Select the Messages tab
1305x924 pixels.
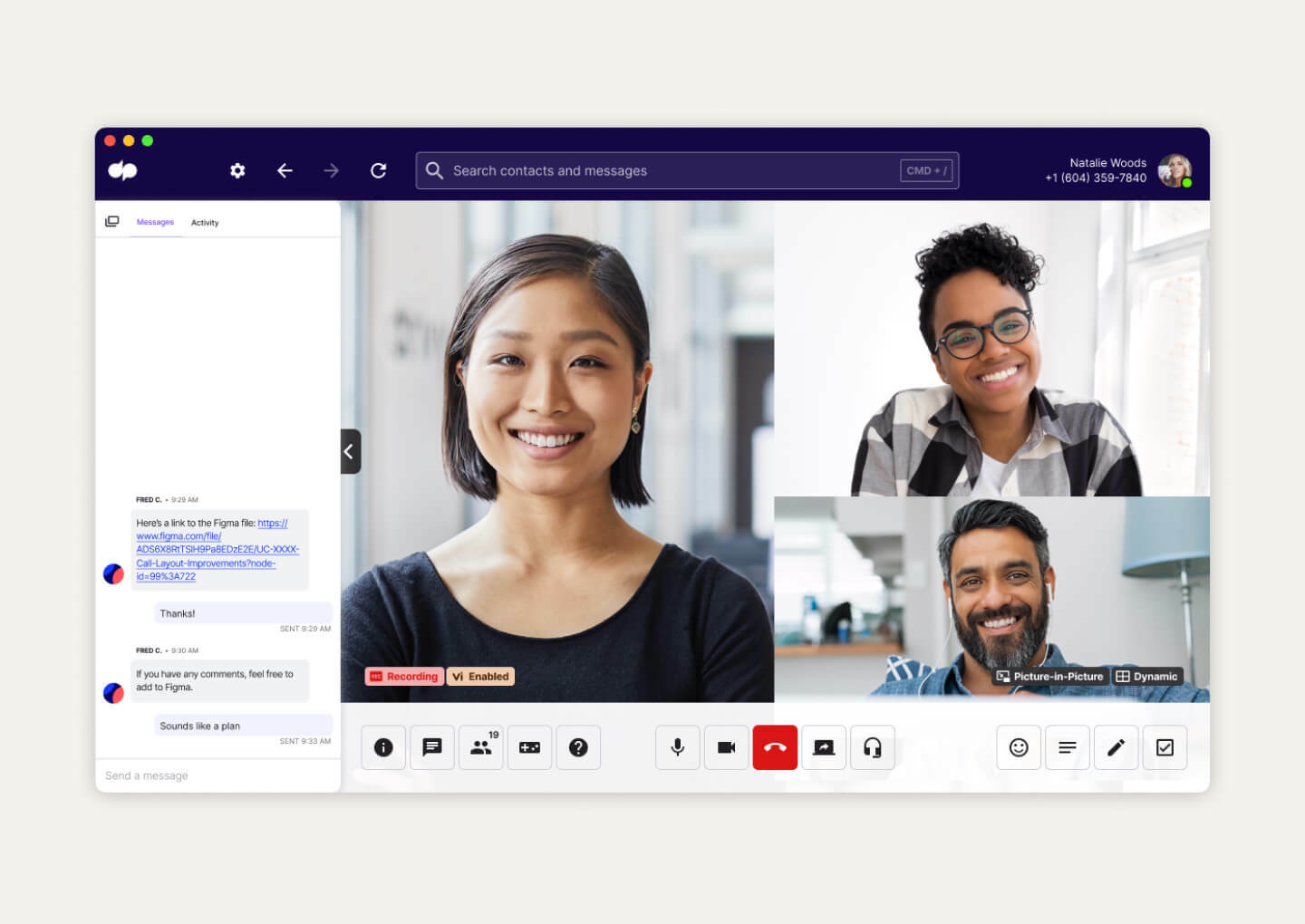[x=155, y=222]
